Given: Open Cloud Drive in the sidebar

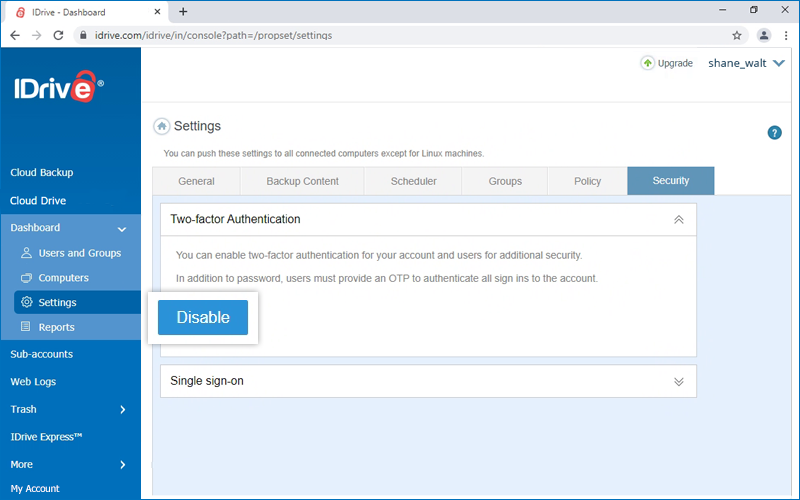Looking at the screenshot, I should (38, 201).
